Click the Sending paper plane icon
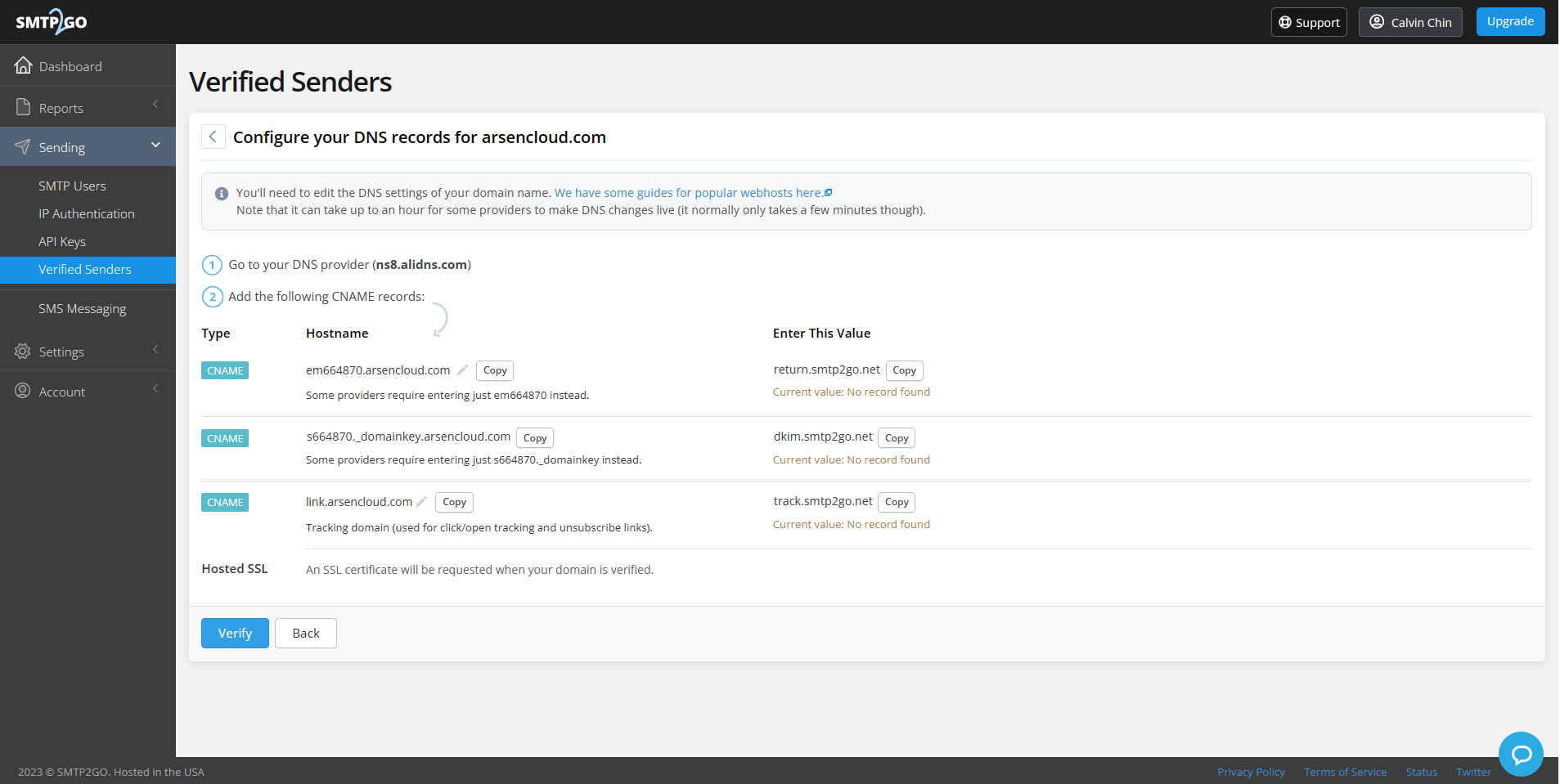Image resolution: width=1560 pixels, height=784 pixels. point(23,146)
